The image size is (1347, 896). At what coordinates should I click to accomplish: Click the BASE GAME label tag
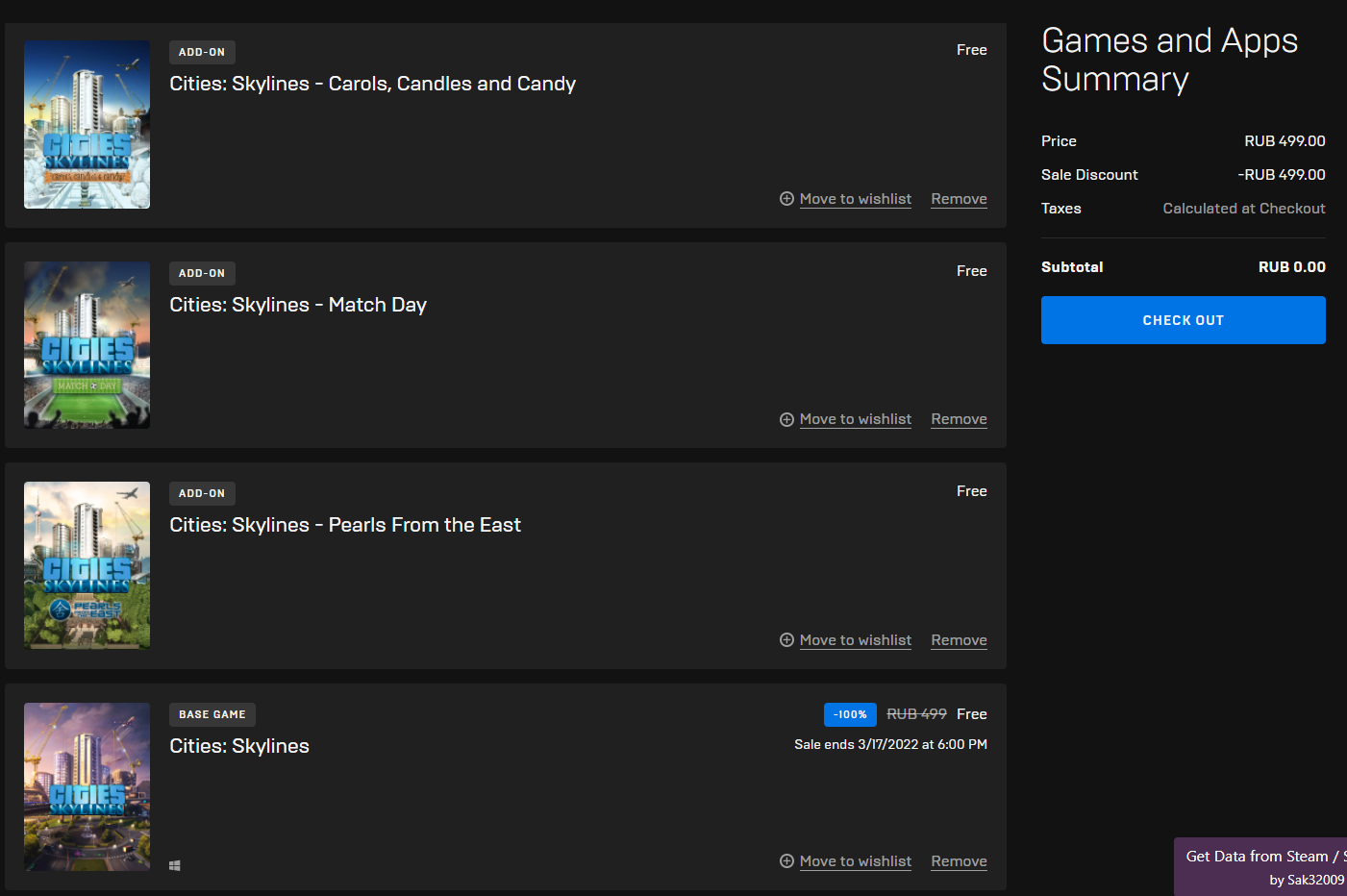pos(212,714)
